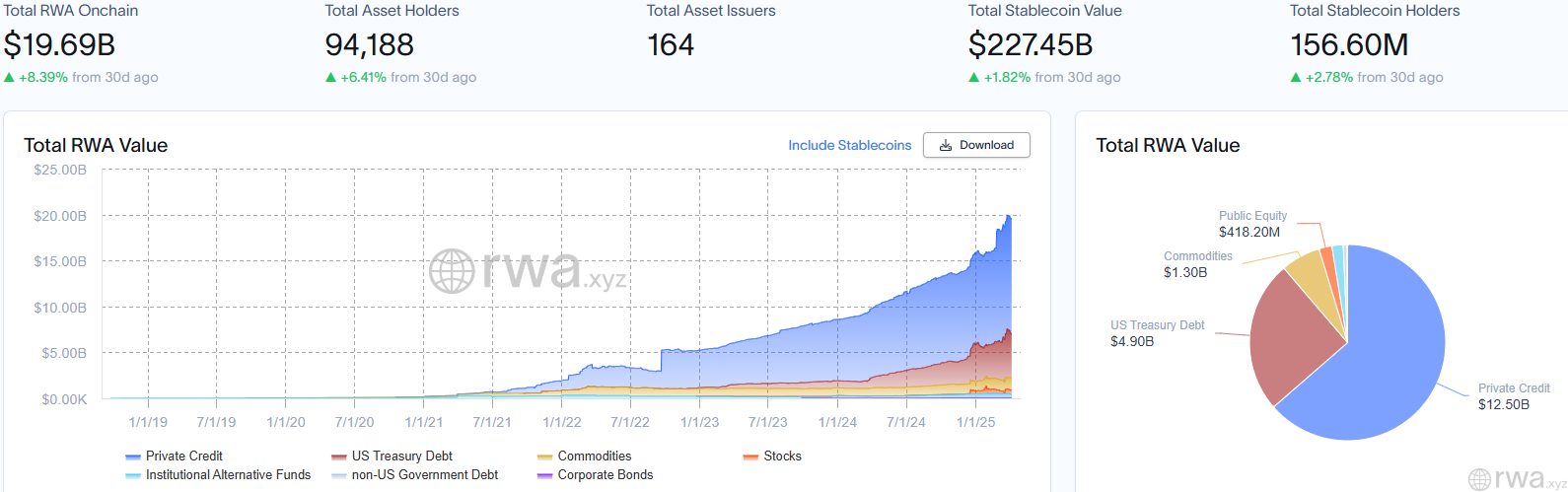
Task: Click the Total Stablecoin Value $227.45B figure
Action: [x=1031, y=45]
